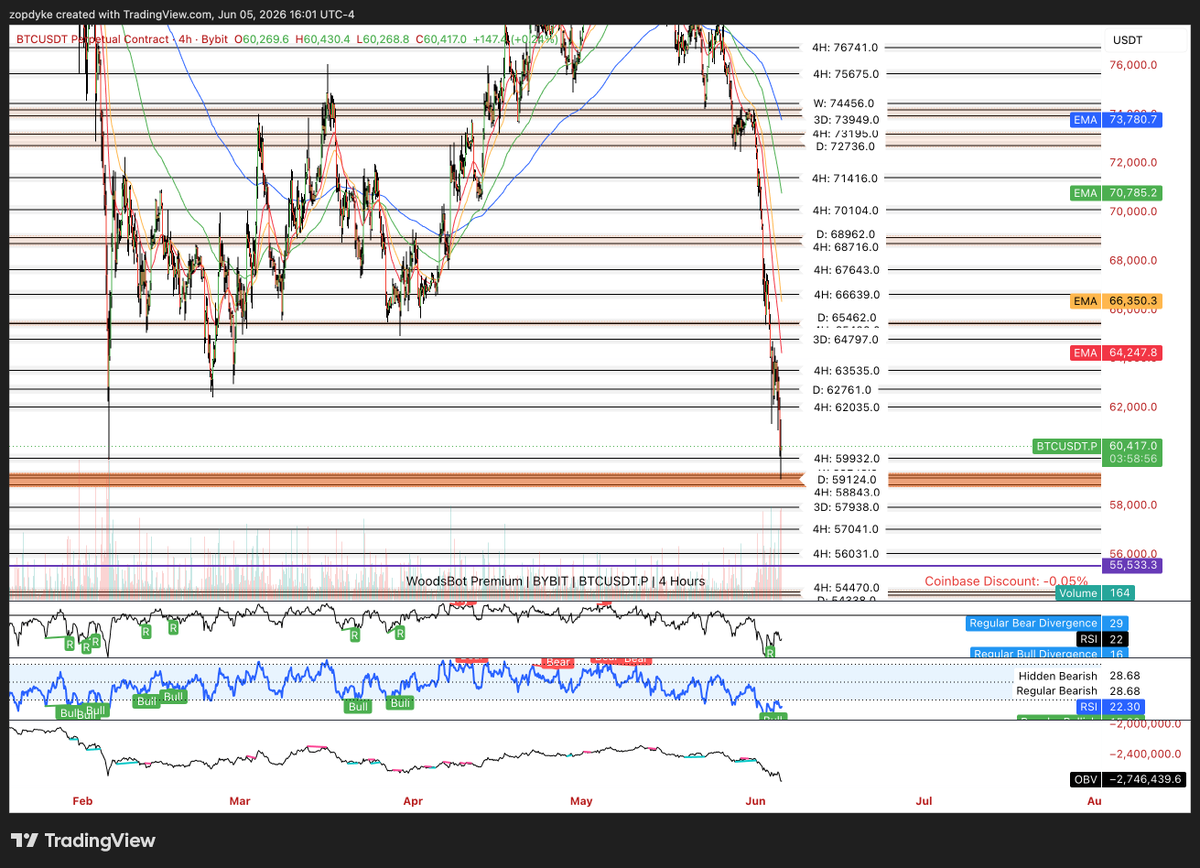Click the Regular Bearish 28.68 row
The height and width of the screenshot is (868, 1200).
(1080, 691)
